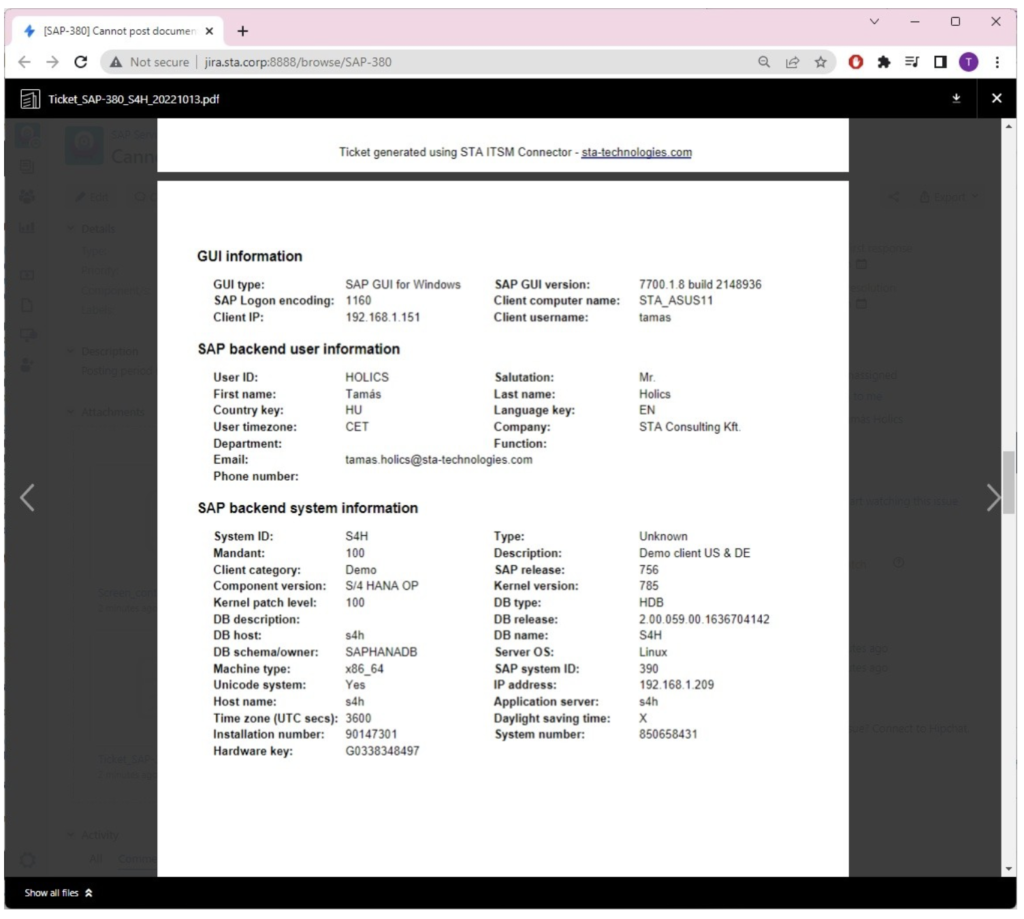Click SAP backend system information heading
The width and height of the screenshot is (1024, 919).
click(308, 508)
